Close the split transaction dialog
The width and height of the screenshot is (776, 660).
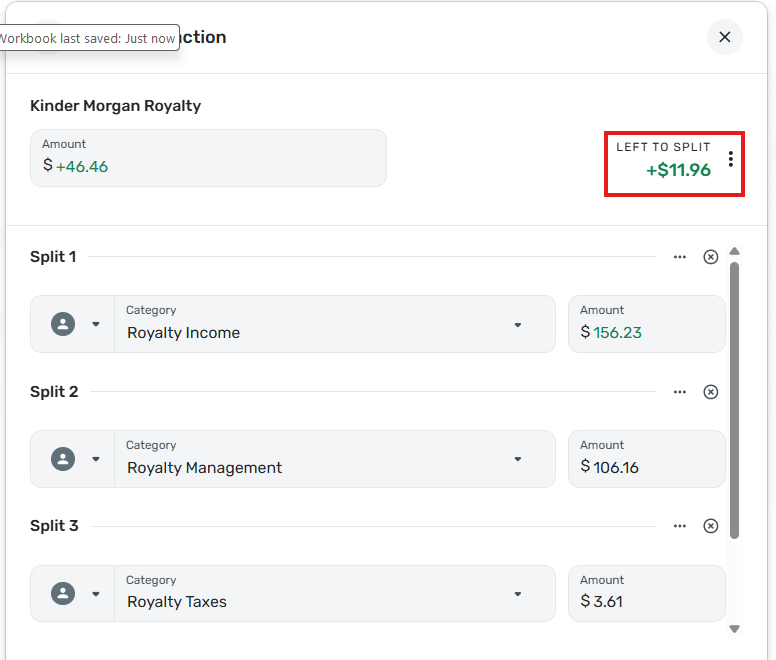(725, 37)
